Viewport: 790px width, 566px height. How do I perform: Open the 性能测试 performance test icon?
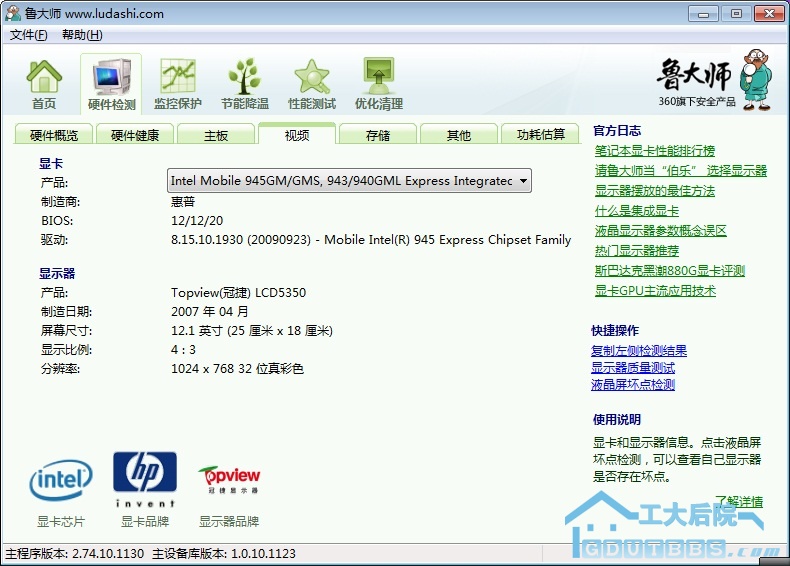click(312, 84)
